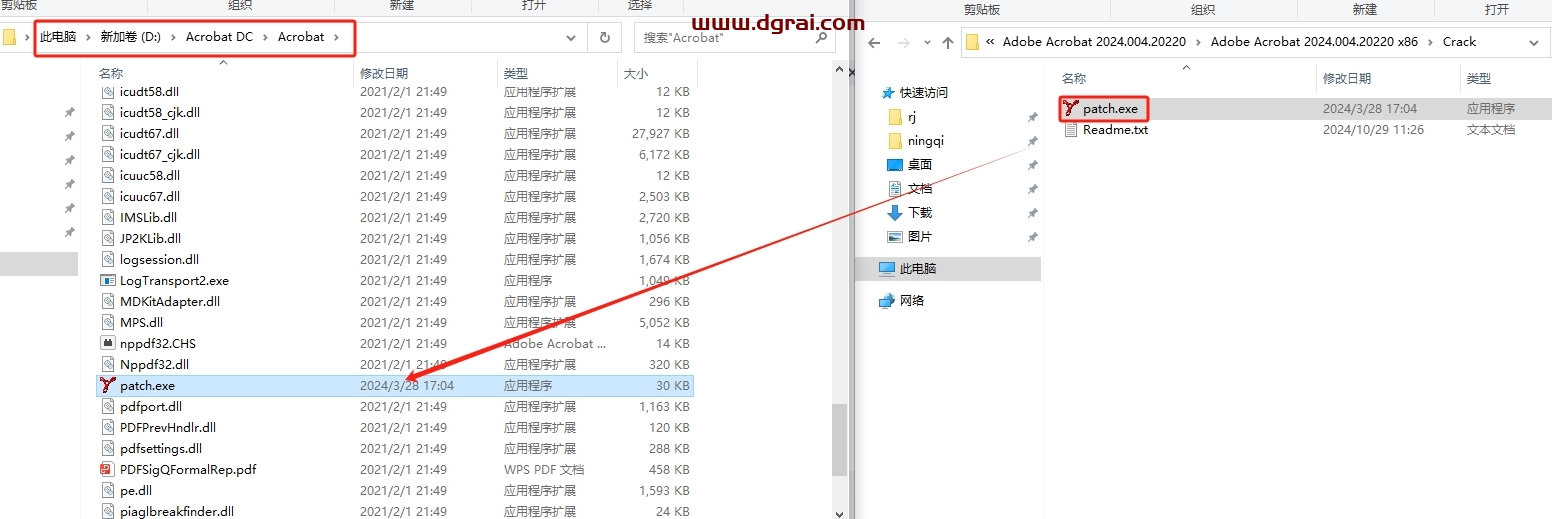
Task: Select logsession.dll row
Action: click(x=395, y=259)
